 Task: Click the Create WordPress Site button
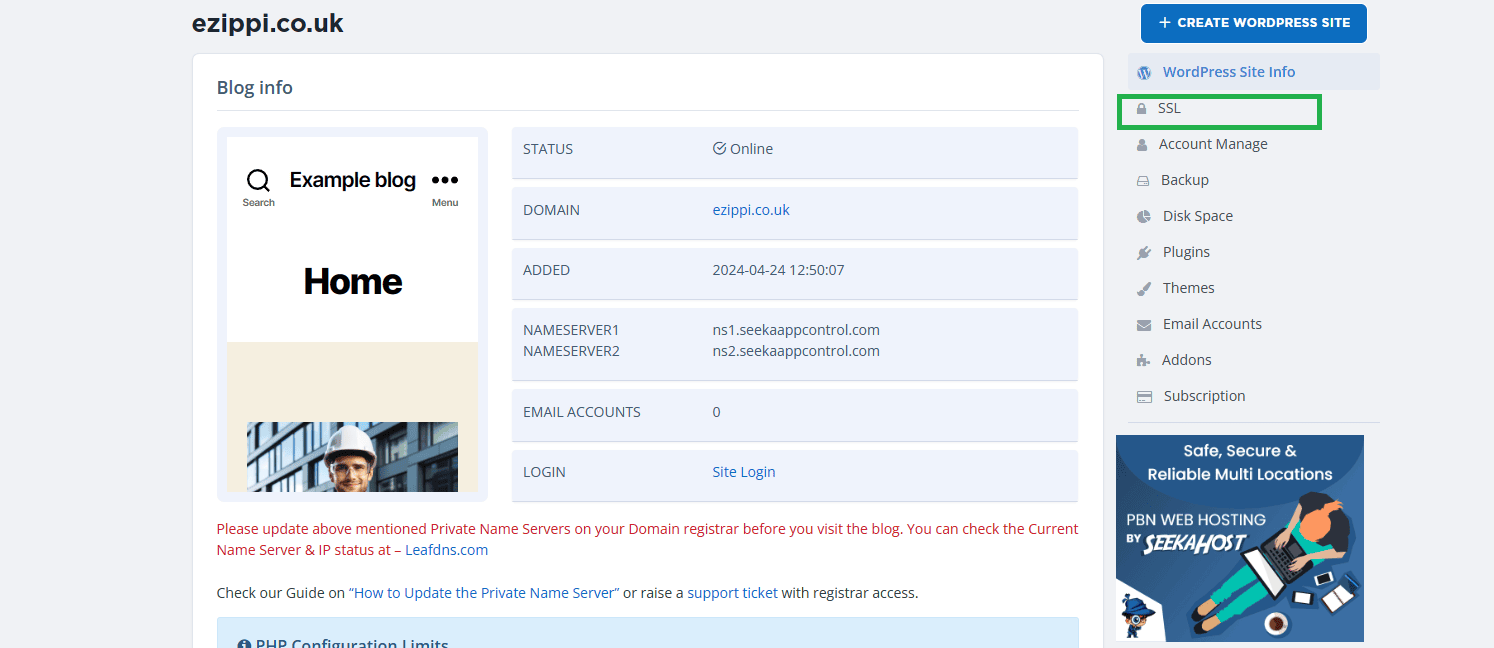[x=1254, y=23]
